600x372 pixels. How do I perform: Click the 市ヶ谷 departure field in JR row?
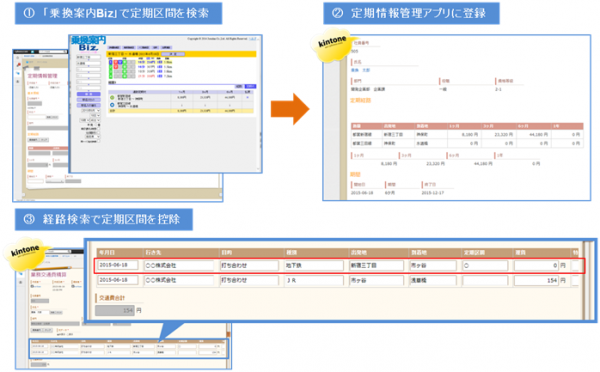(377, 280)
